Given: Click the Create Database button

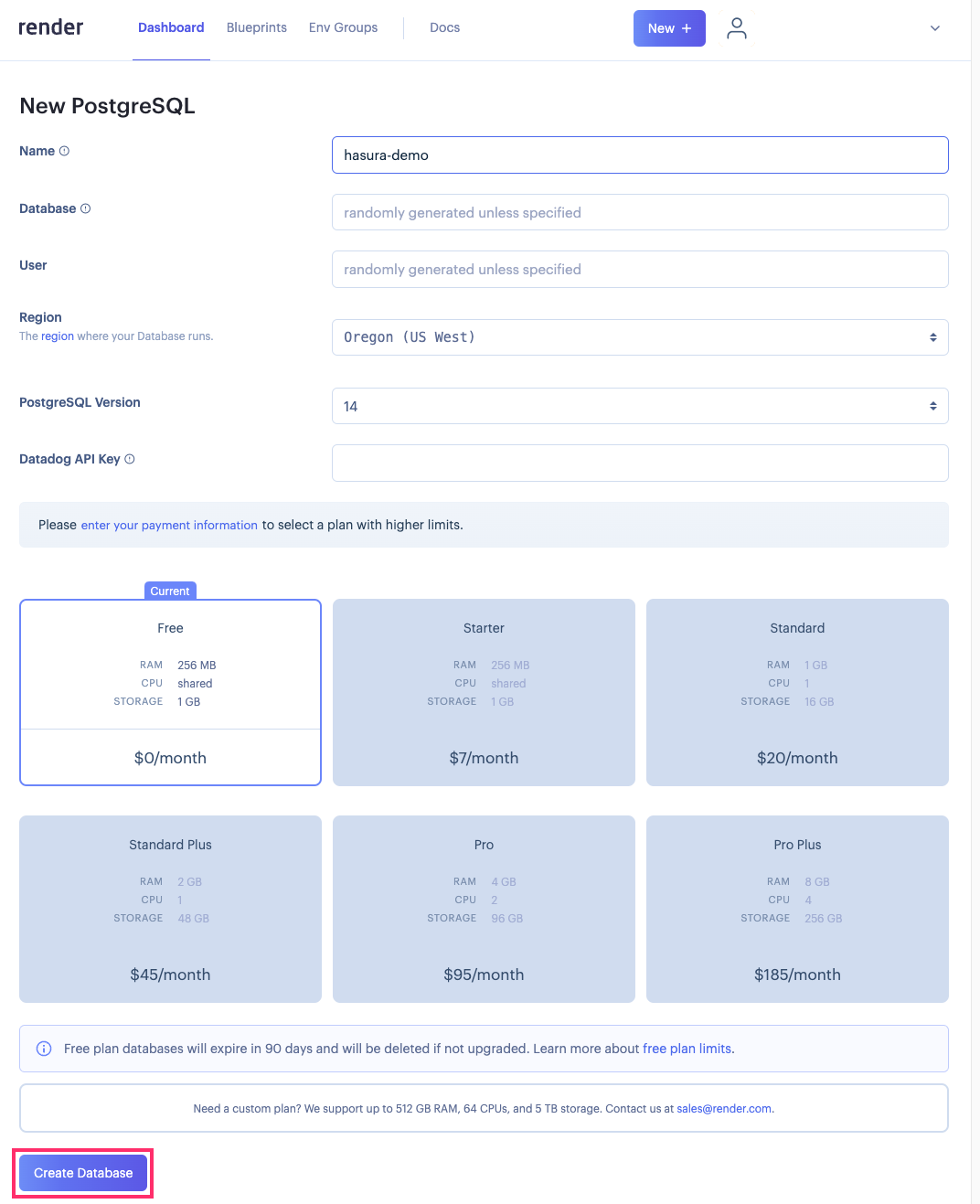Looking at the screenshot, I should click(x=81, y=1172).
